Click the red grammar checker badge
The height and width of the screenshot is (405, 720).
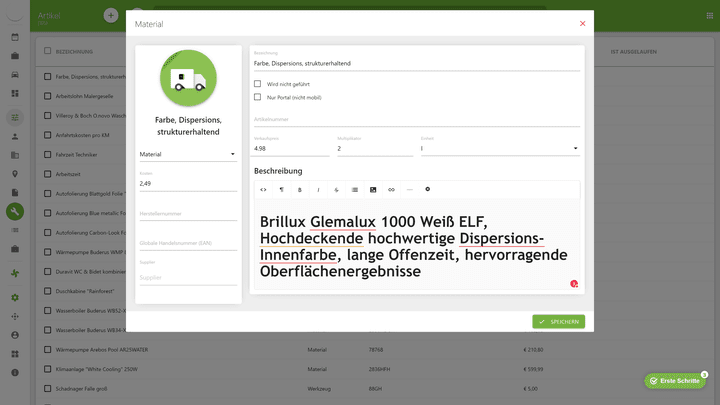(x=574, y=284)
